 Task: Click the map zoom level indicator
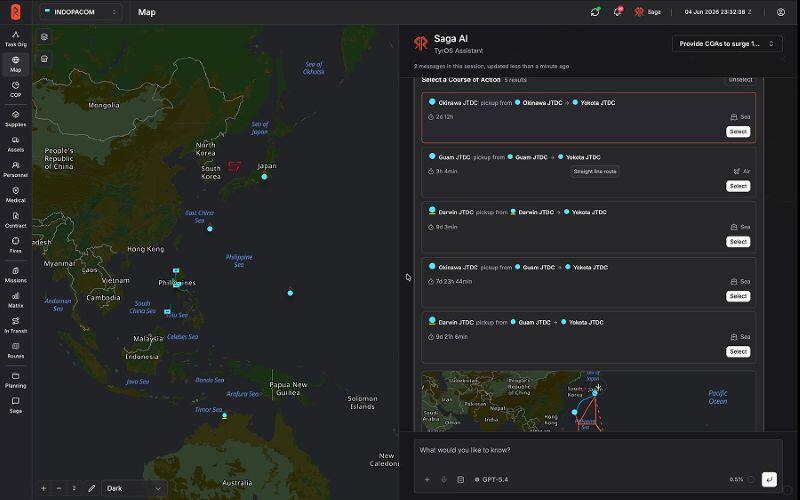74,488
